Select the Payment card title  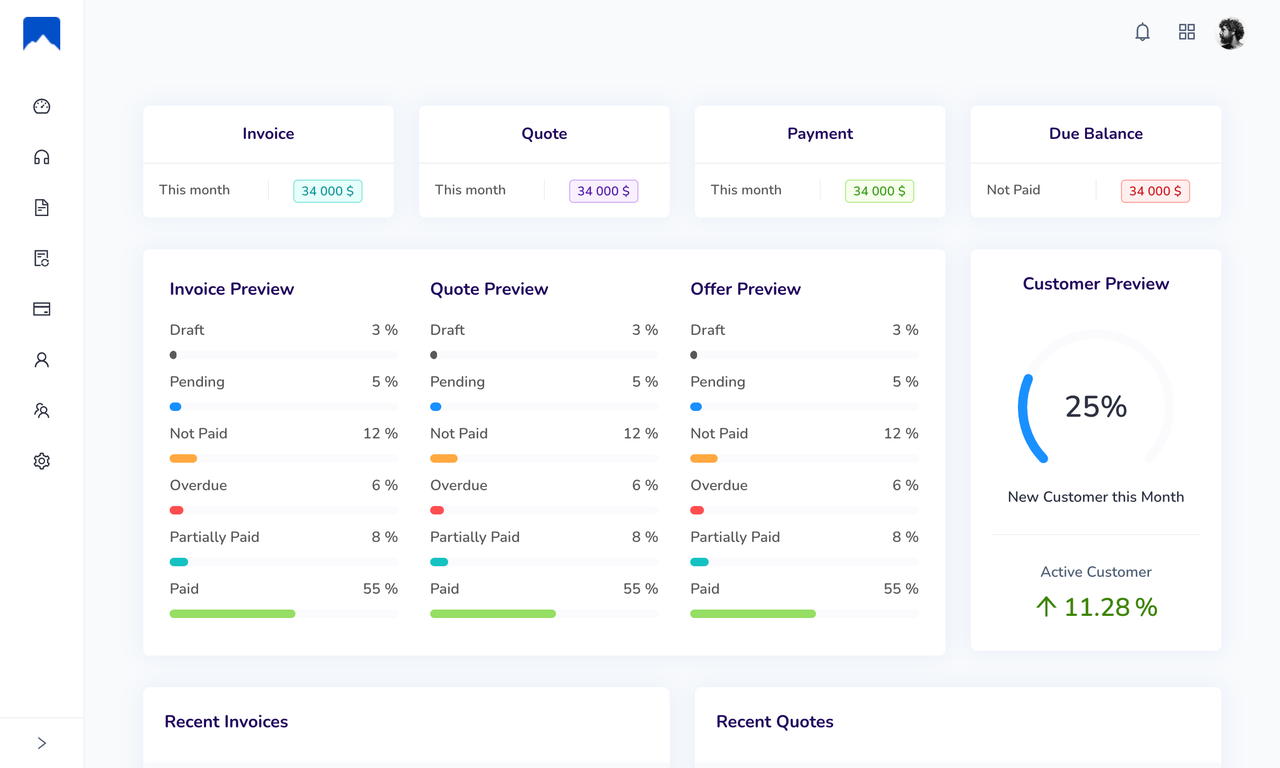point(820,134)
